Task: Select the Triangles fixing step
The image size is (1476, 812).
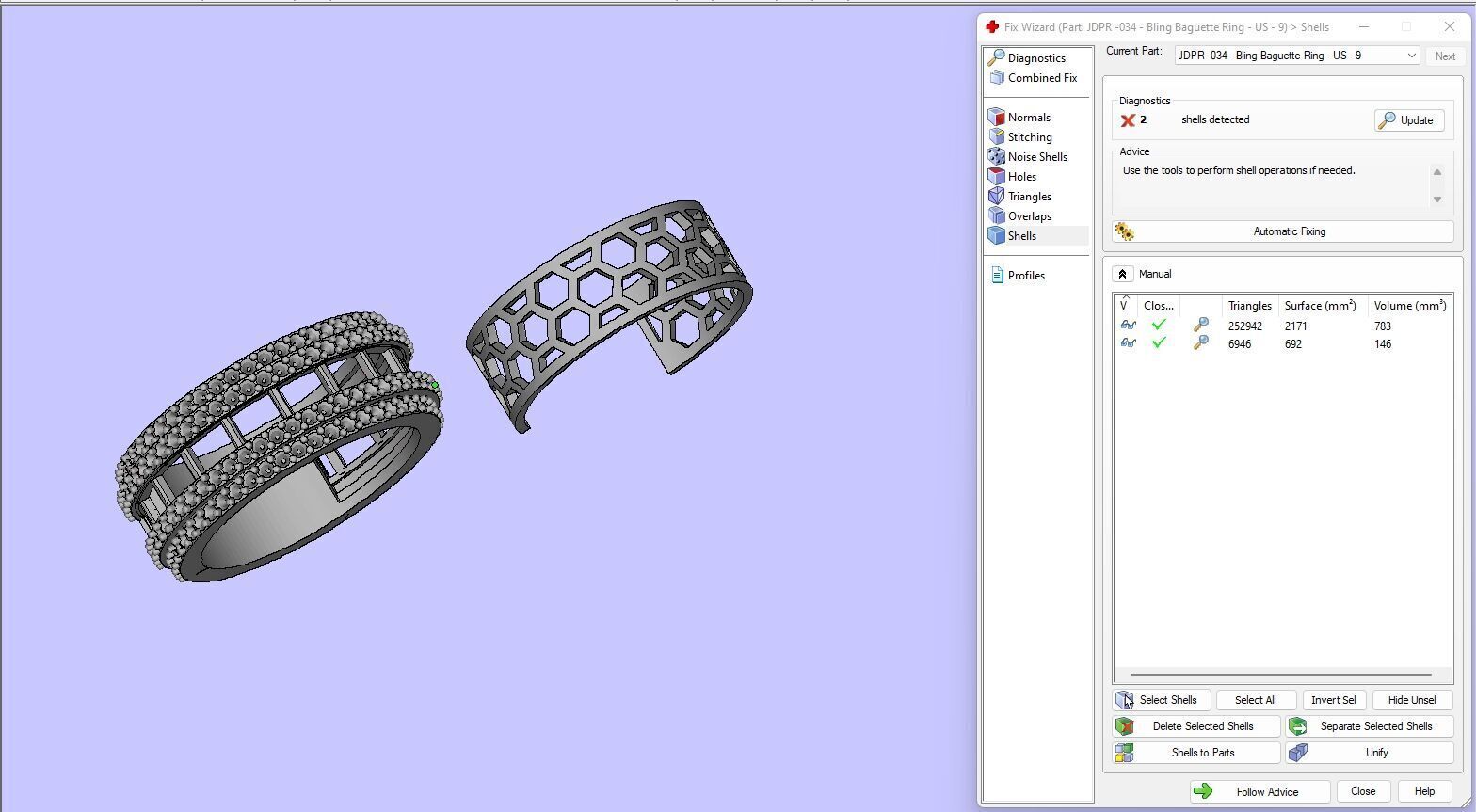Action: [1029, 197]
